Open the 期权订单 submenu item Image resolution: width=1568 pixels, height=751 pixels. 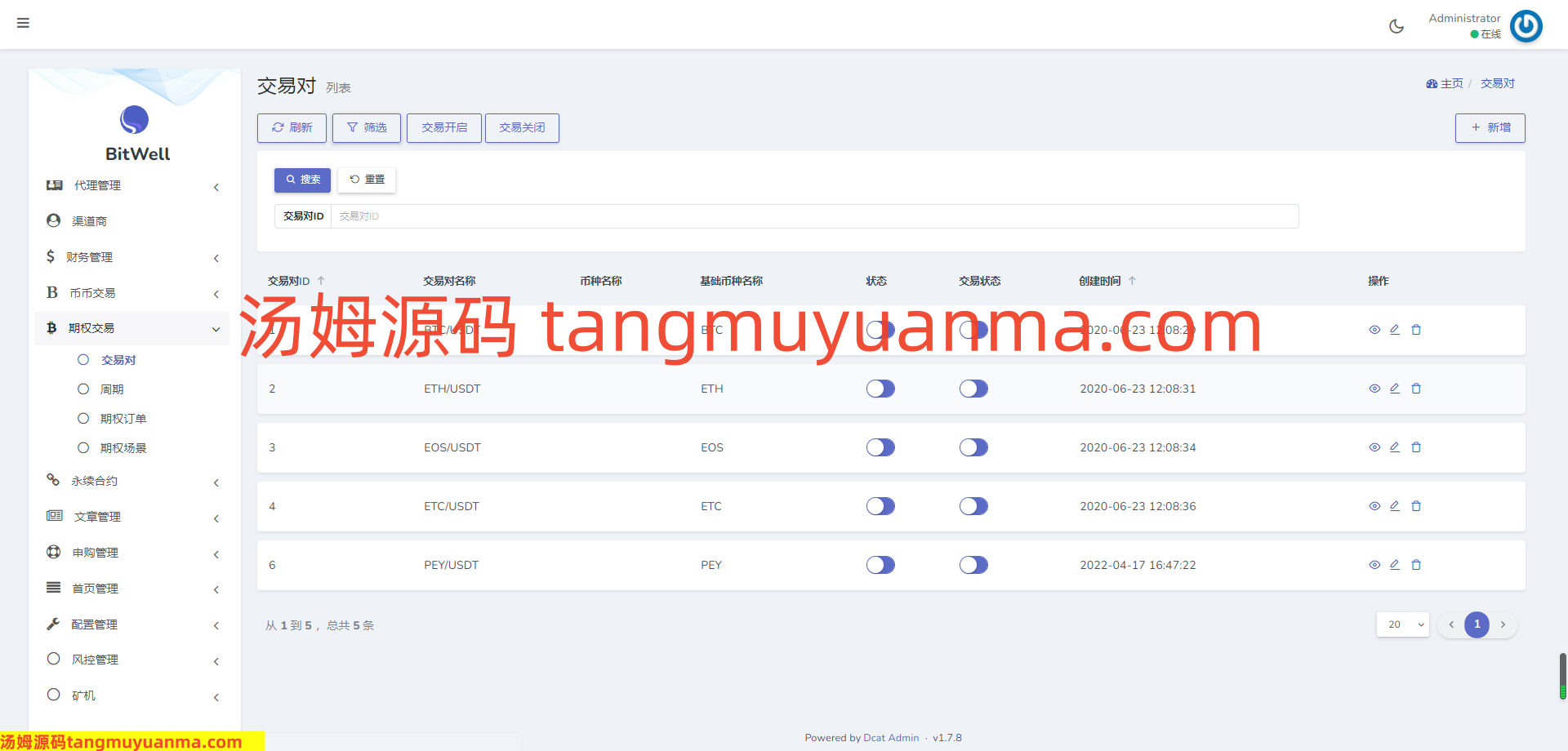(122, 419)
